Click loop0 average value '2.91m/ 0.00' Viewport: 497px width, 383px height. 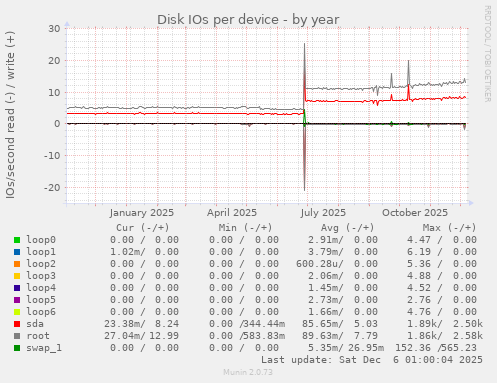[343, 240]
